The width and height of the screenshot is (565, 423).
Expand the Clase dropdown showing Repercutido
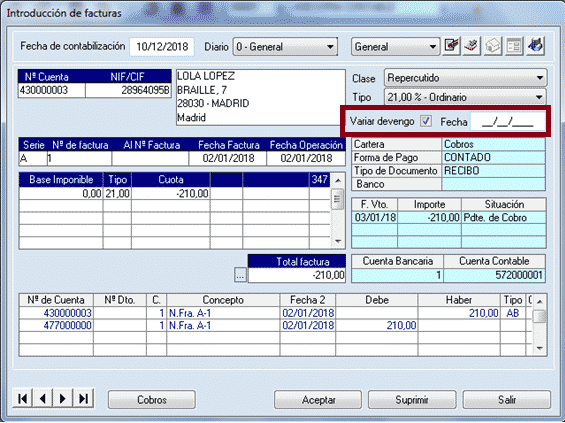coord(466,78)
